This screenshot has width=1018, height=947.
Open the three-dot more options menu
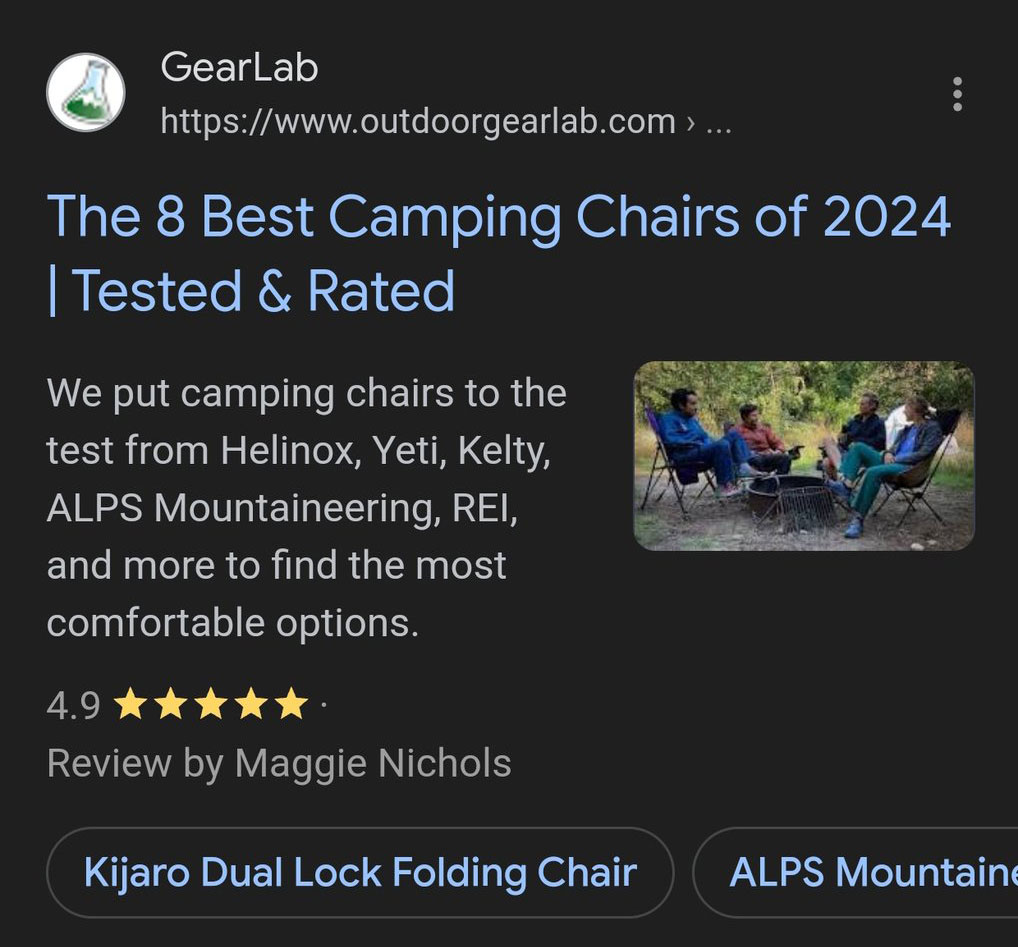coord(957,94)
